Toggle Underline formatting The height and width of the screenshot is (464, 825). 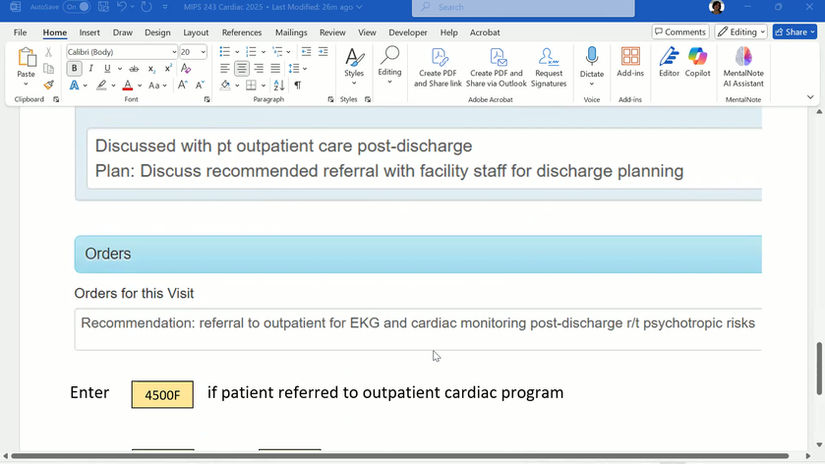[107, 68]
